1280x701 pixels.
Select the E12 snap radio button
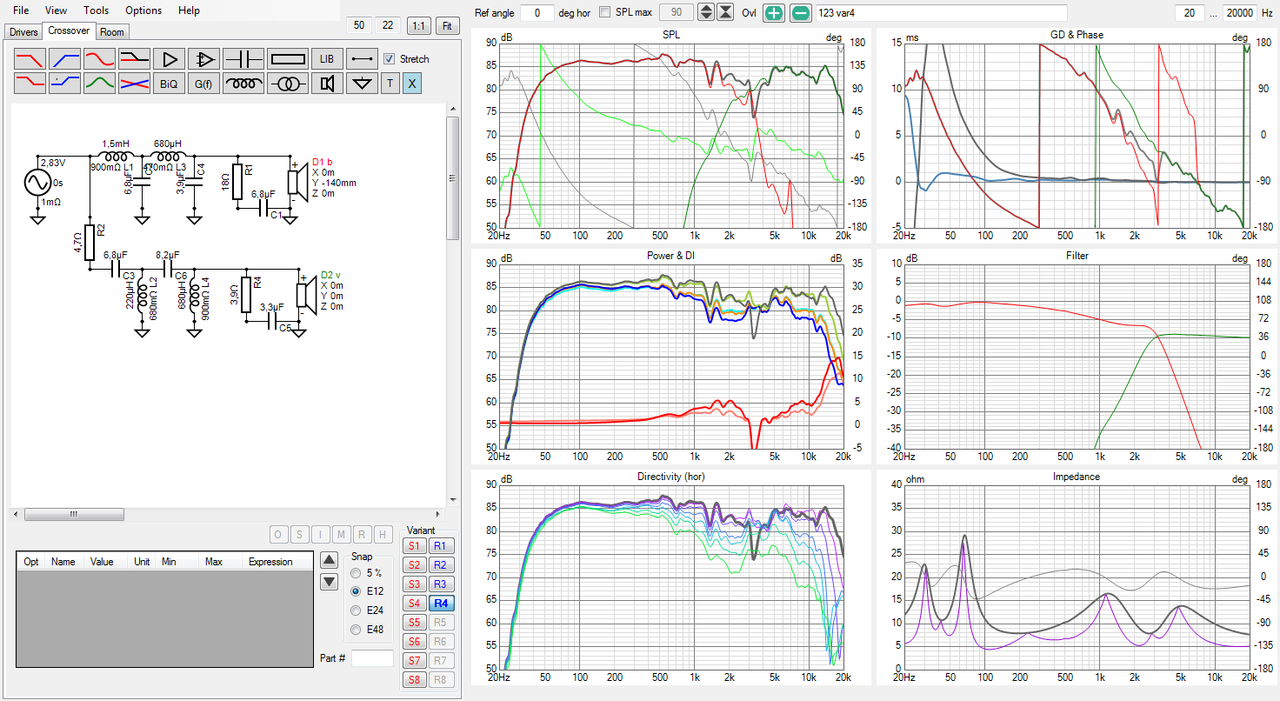(357, 592)
